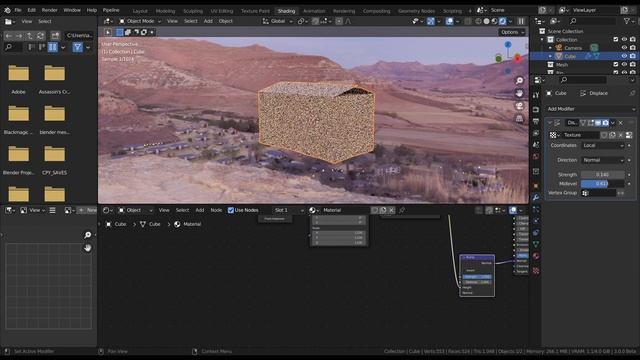
Task: Open image editor zoom magnifier gizmo
Action: (x=87, y=235)
